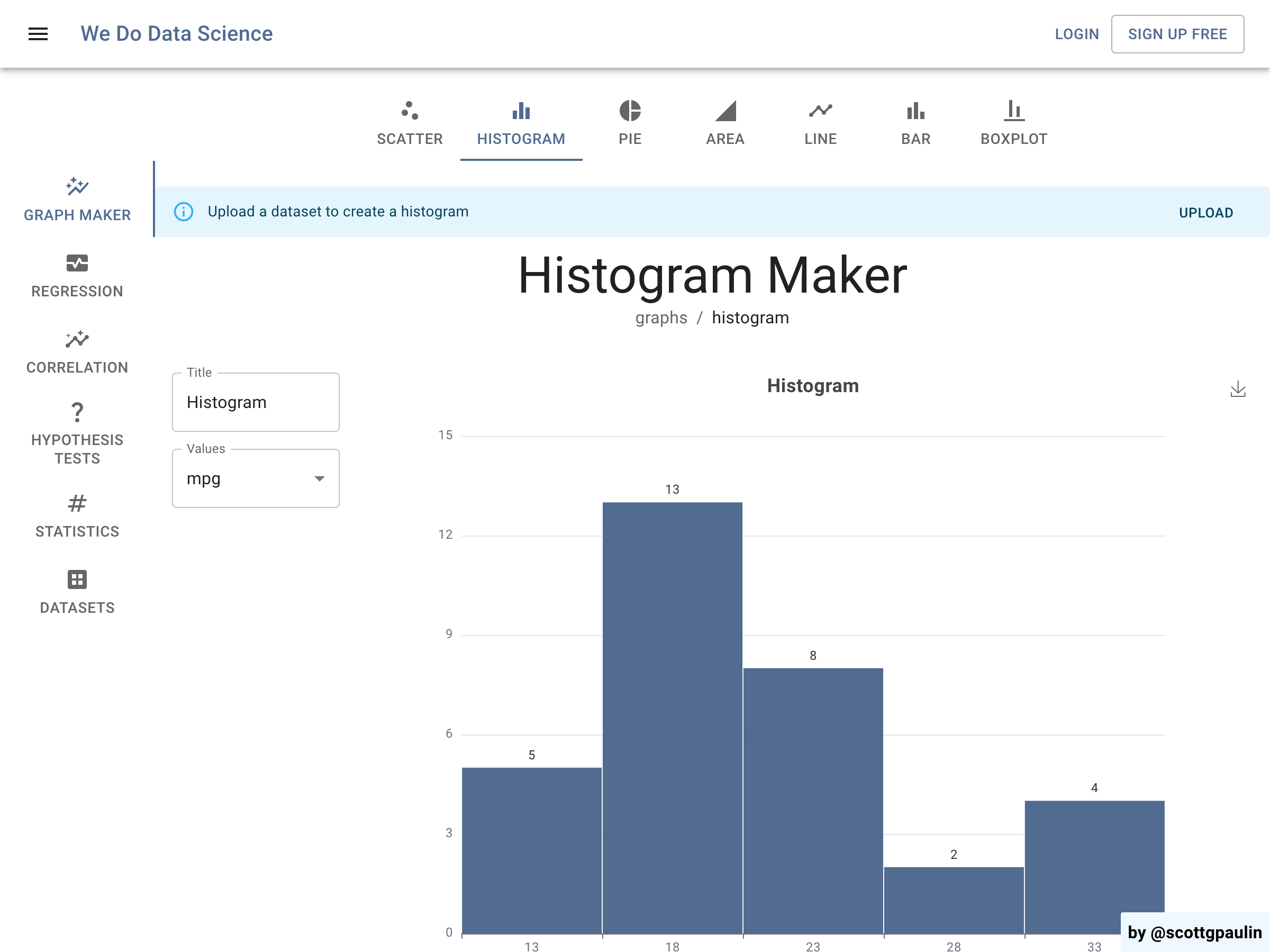Expand the Values mpg dropdown
The width and height of the screenshot is (1270, 952).
[256, 478]
